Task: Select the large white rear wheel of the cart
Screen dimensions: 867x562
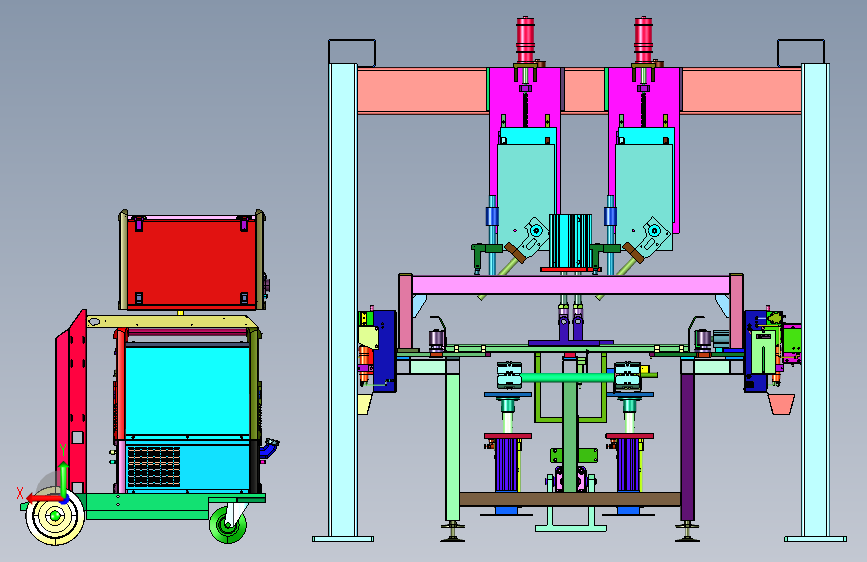Action: click(x=55, y=516)
